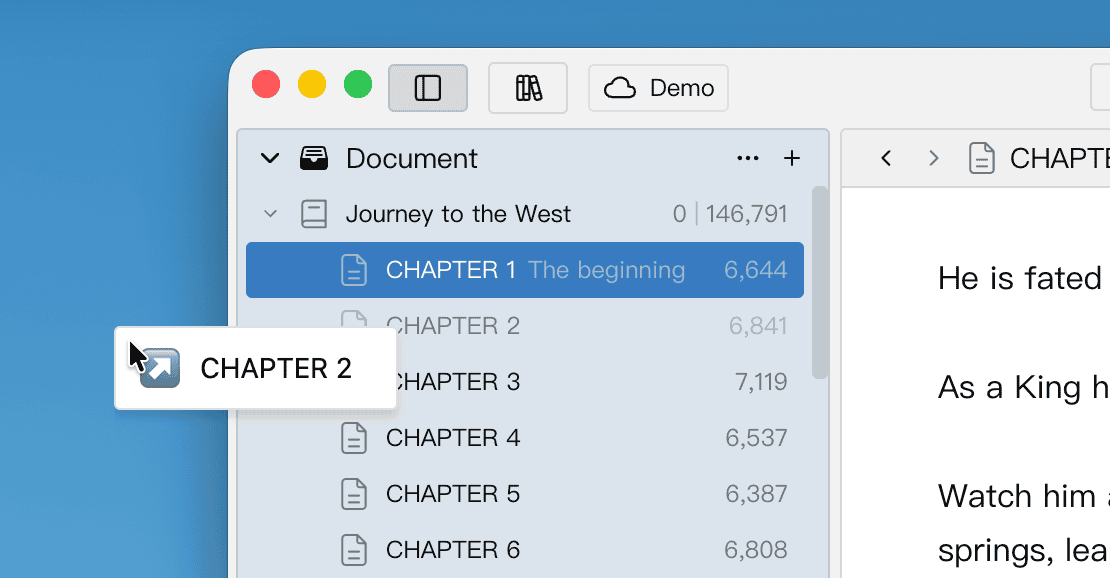Screen dimensions: 1110x578
Task: Click the Demo cloud button
Action: 658,88
